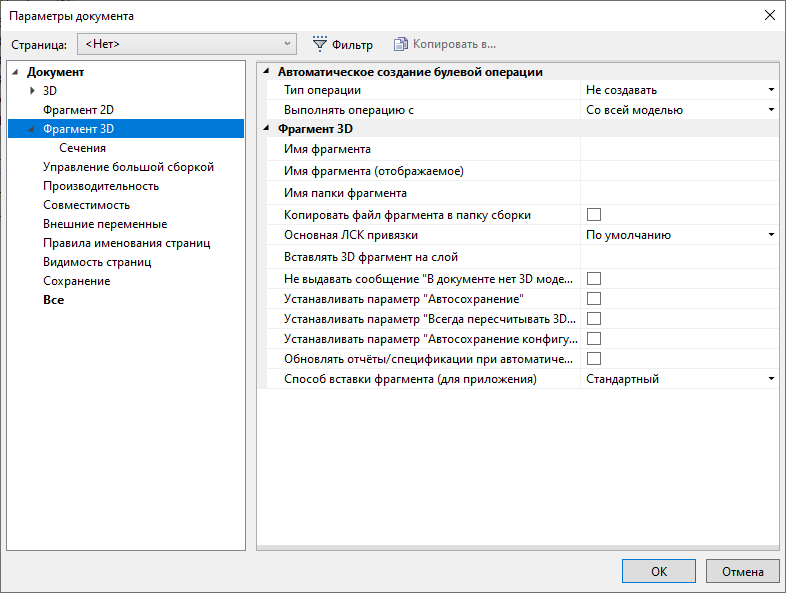Click the Копировать в... toolbar icon
This screenshot has width=786, height=593.
click(401, 44)
